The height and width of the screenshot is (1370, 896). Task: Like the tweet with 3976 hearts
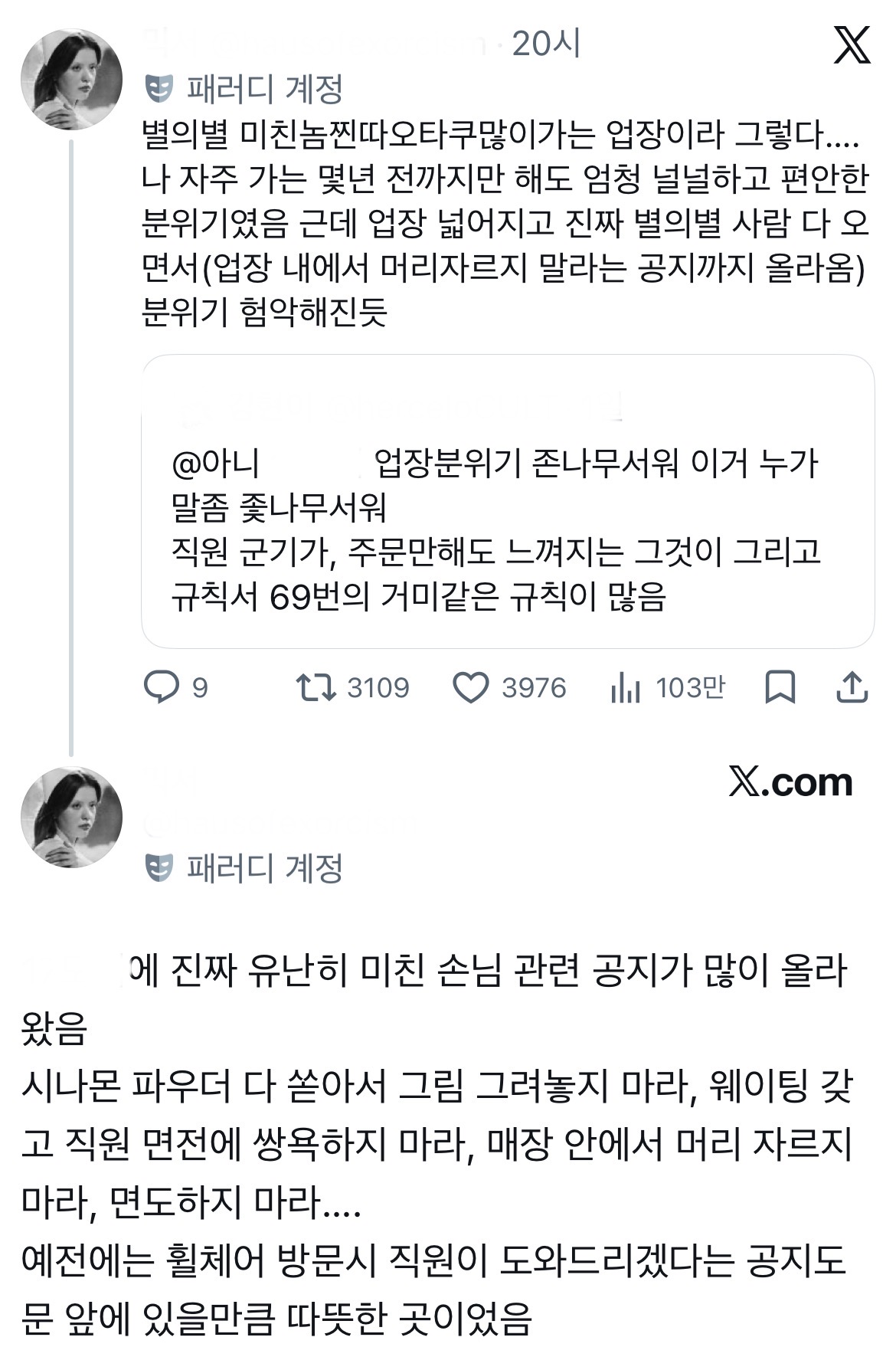[x=470, y=687]
